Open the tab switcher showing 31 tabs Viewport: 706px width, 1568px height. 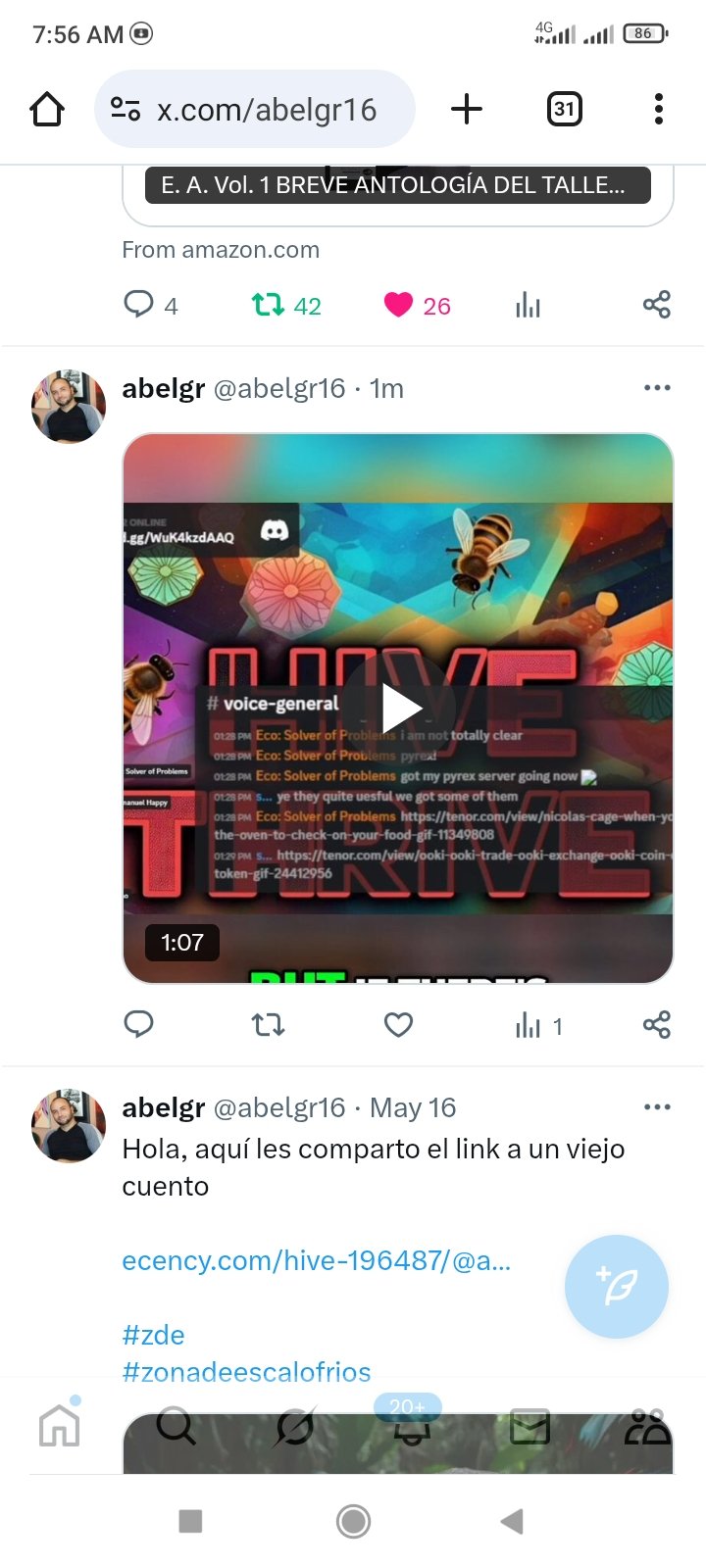tap(564, 109)
